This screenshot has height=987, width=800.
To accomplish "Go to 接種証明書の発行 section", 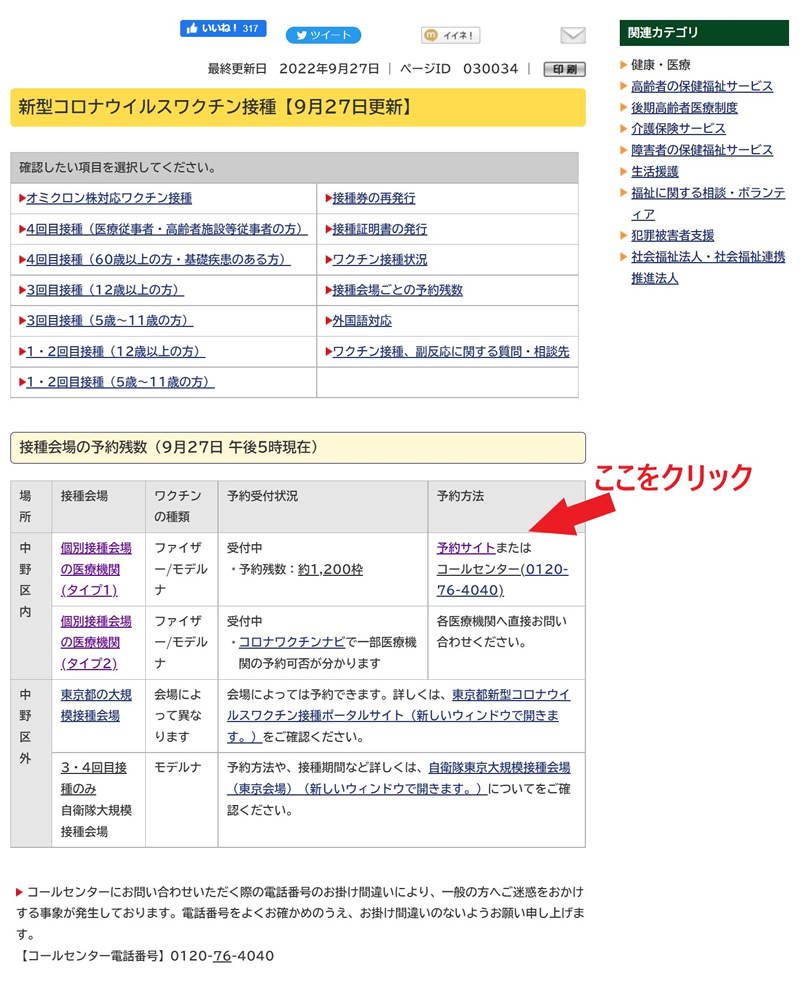I will (379, 229).
